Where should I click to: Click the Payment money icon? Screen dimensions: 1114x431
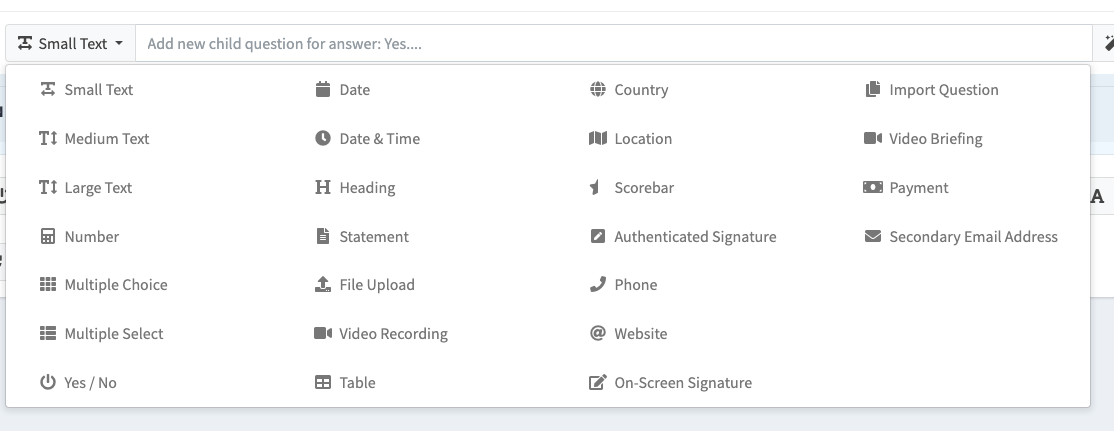tap(872, 188)
